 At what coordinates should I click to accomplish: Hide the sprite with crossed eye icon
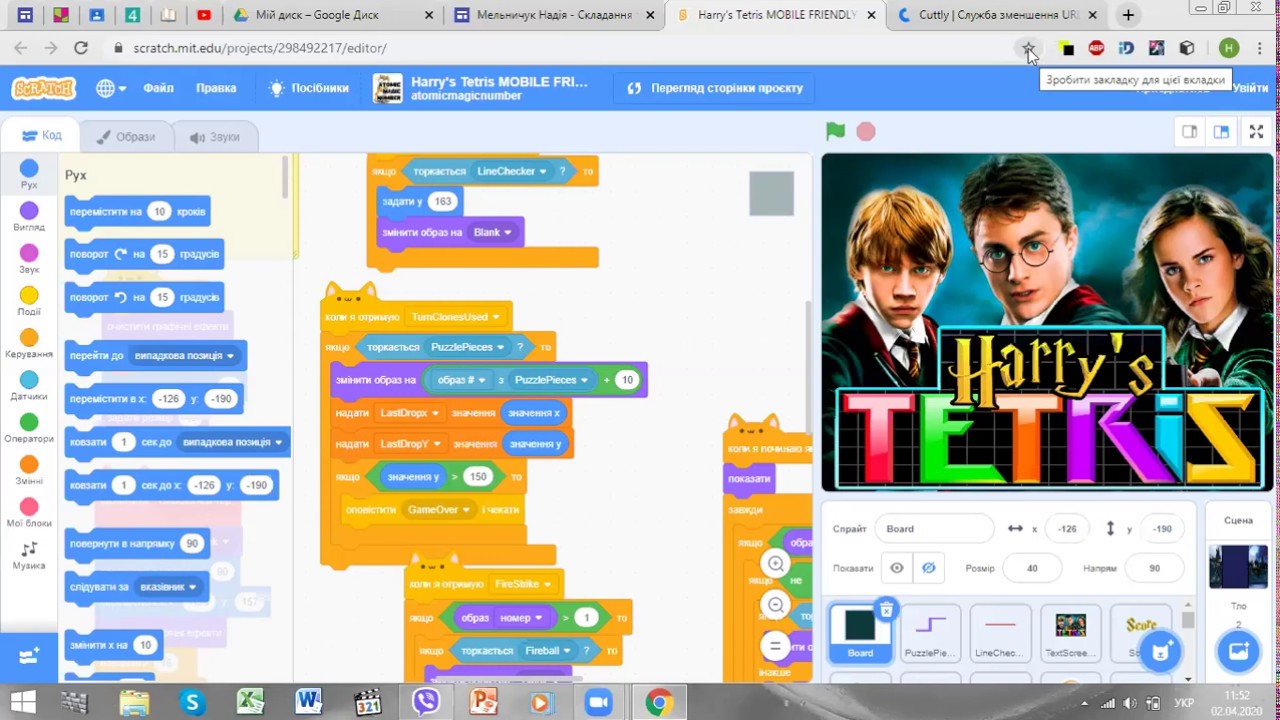[x=928, y=568]
